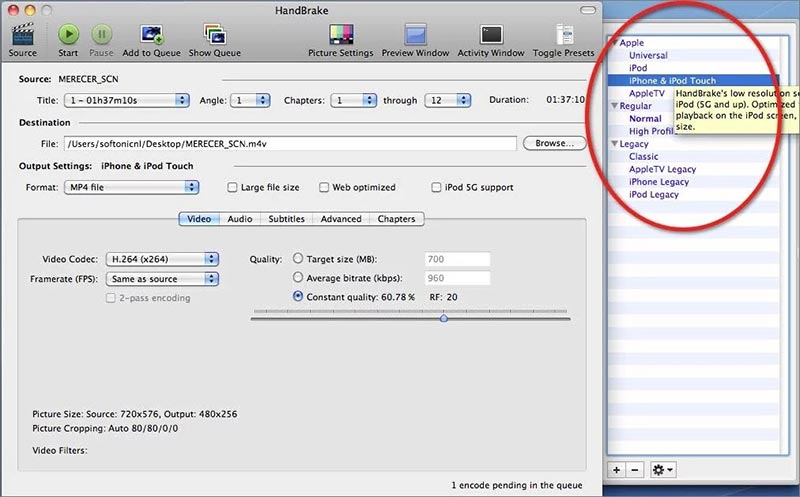Screen dimensions: 800x497
Task: Select the Average bitrate radio button
Action: [298, 278]
